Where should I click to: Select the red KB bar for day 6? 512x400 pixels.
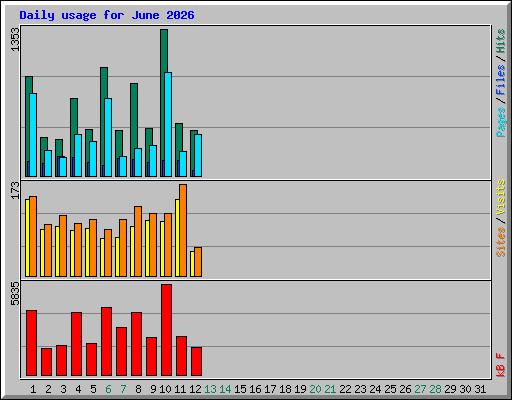coord(106,342)
